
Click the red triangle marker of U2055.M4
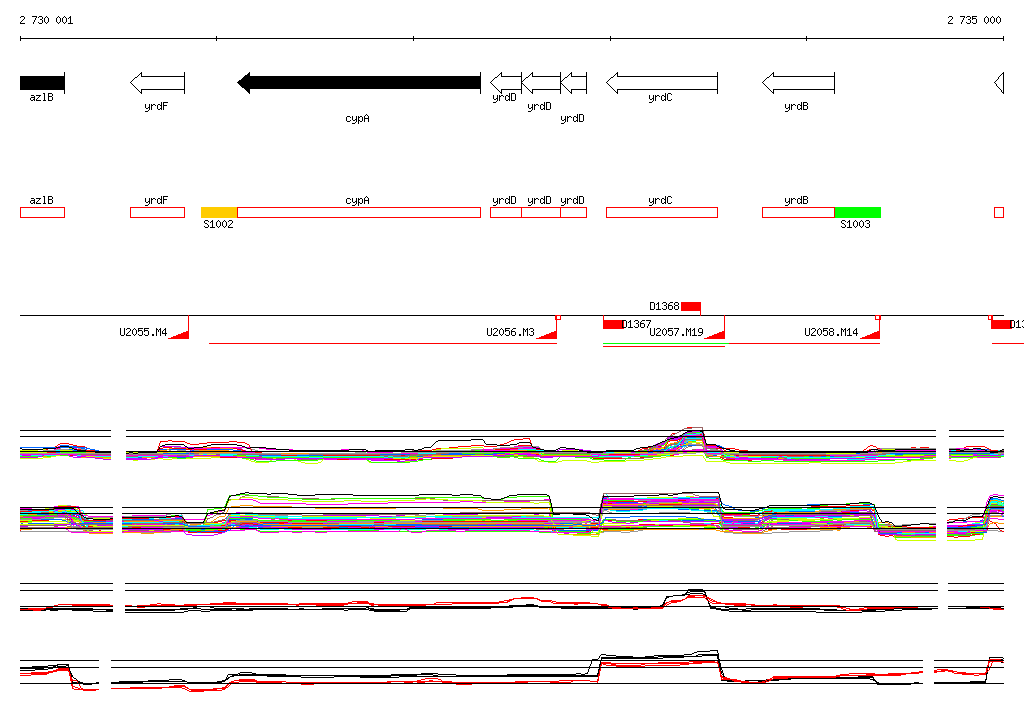click(180, 334)
